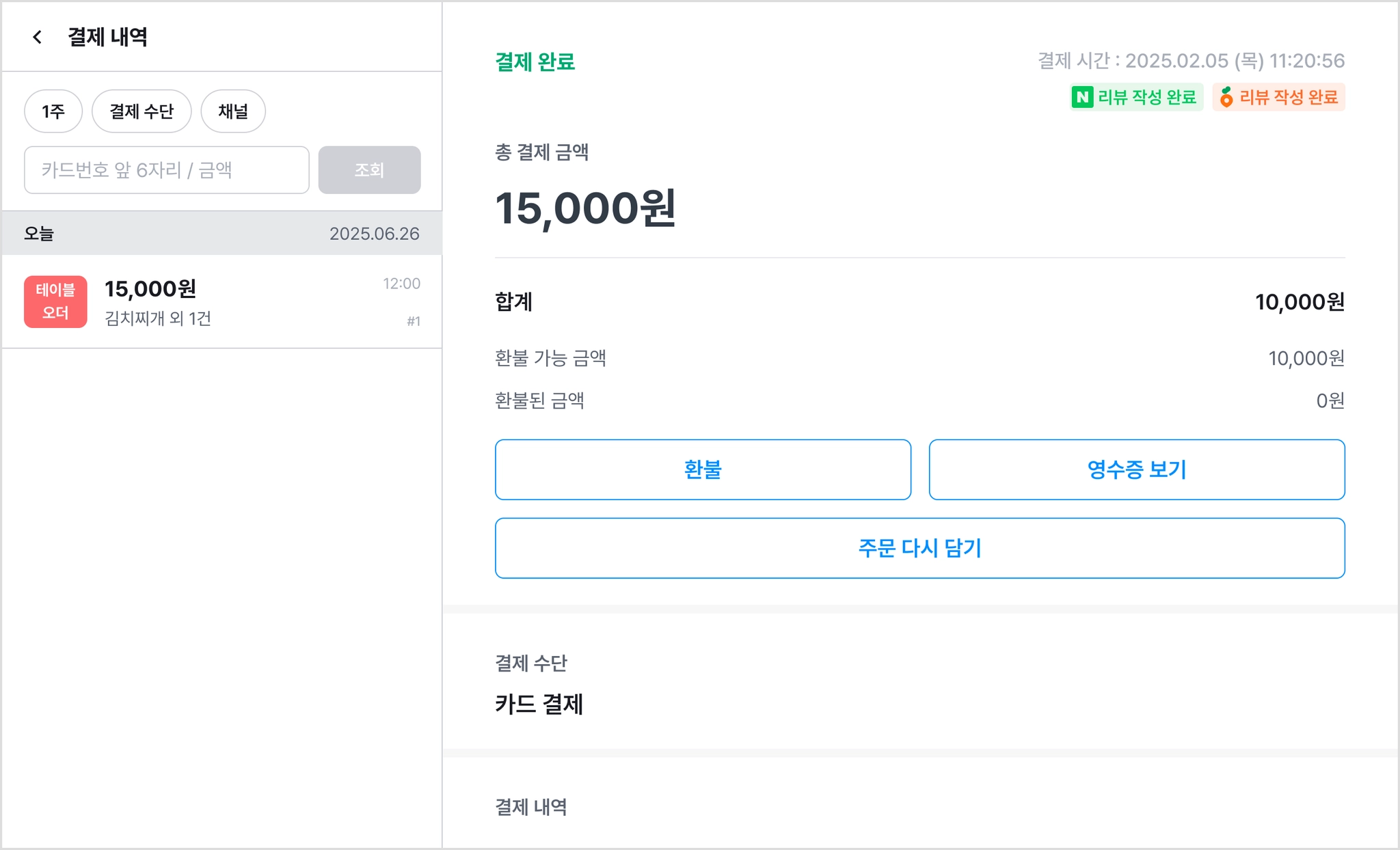Open the 1주 period filter
This screenshot has width=1400, height=850.
pos(53,111)
